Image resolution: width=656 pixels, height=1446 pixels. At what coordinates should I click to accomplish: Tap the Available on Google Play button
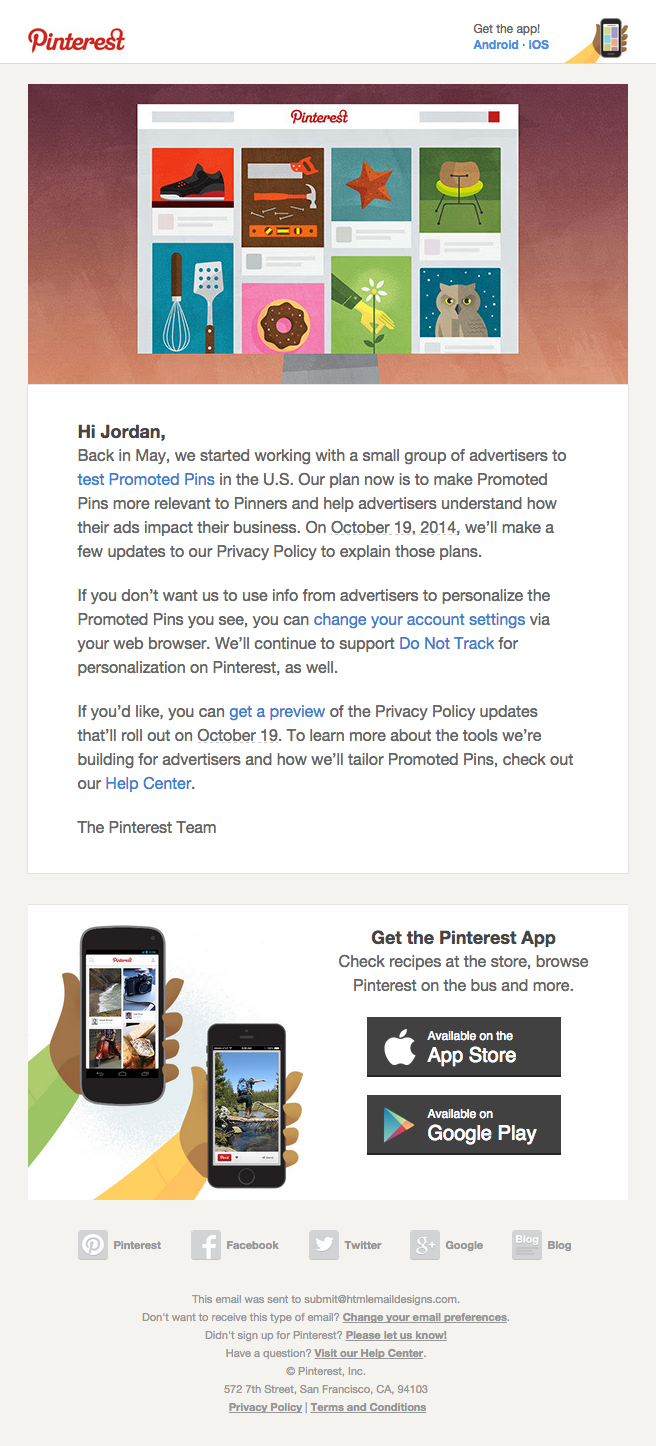click(464, 1125)
